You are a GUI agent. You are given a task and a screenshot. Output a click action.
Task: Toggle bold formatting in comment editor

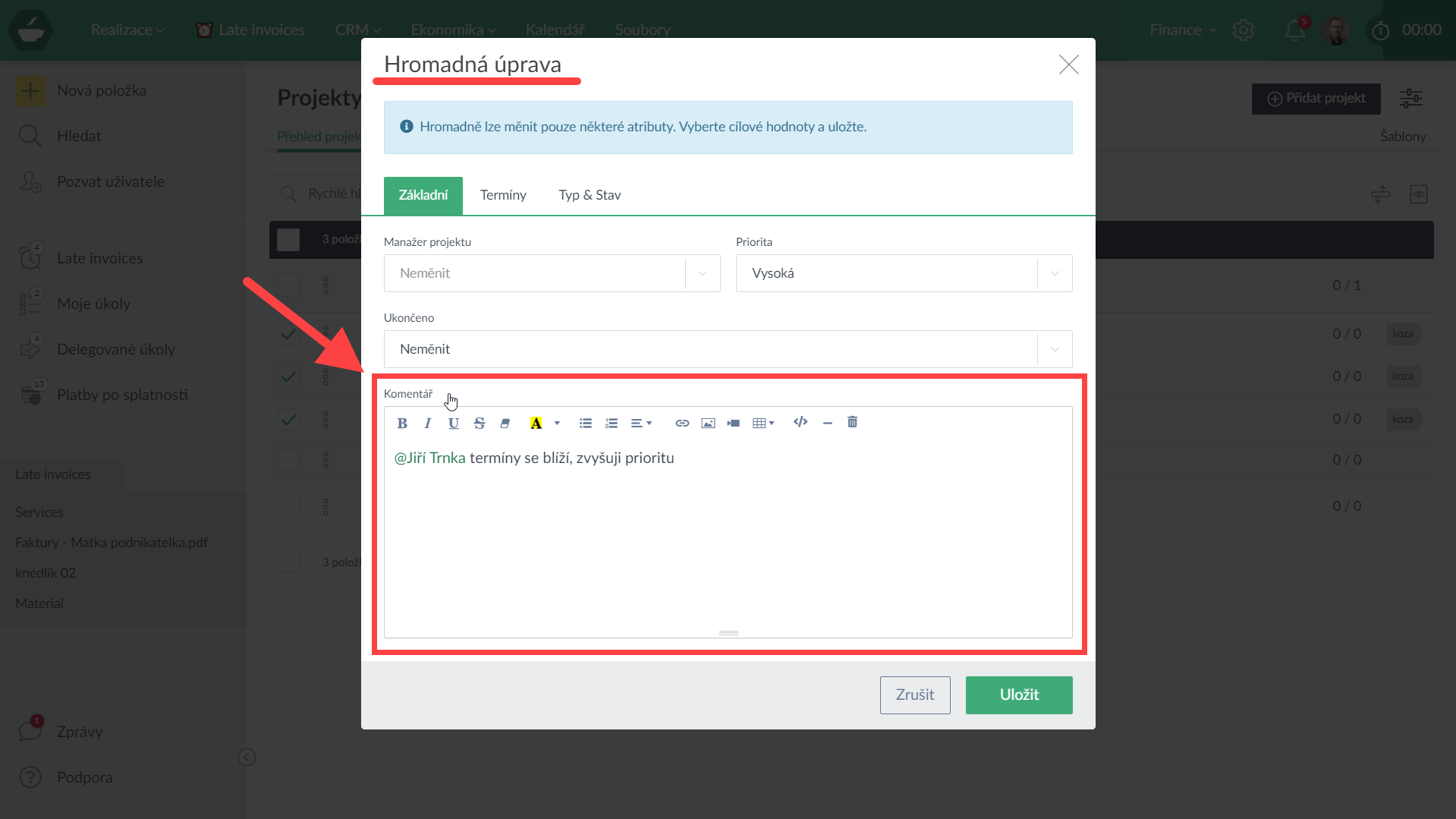click(402, 423)
